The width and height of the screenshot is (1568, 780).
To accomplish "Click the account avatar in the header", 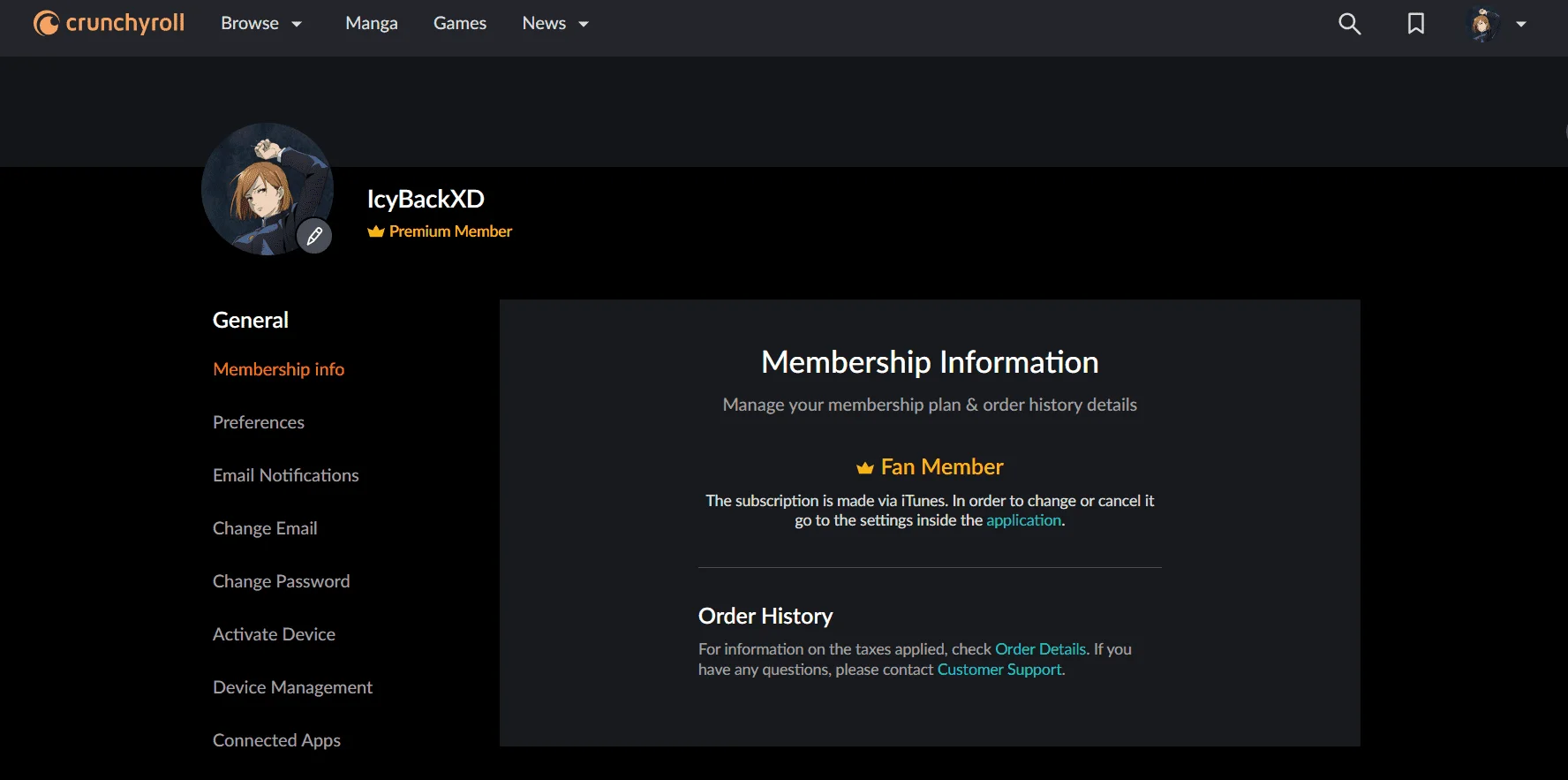I will point(1483,24).
